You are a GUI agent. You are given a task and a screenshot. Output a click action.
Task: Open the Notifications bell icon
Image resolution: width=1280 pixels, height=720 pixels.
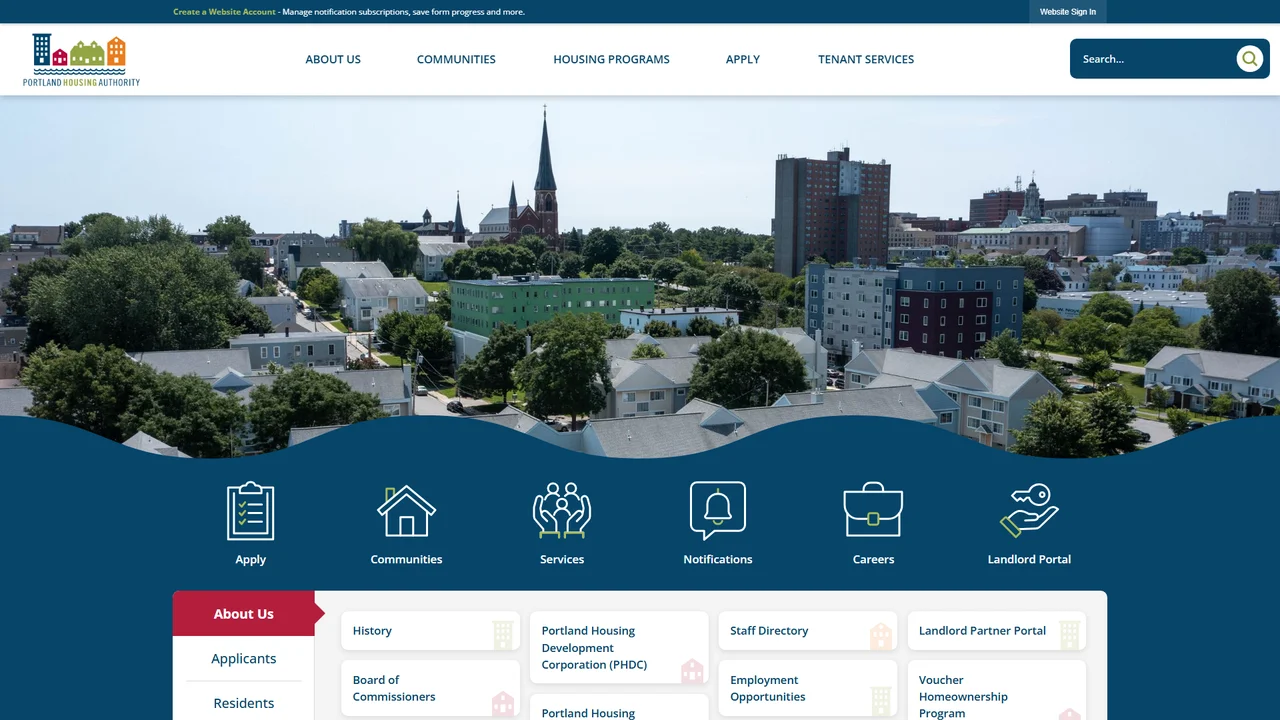(718, 511)
